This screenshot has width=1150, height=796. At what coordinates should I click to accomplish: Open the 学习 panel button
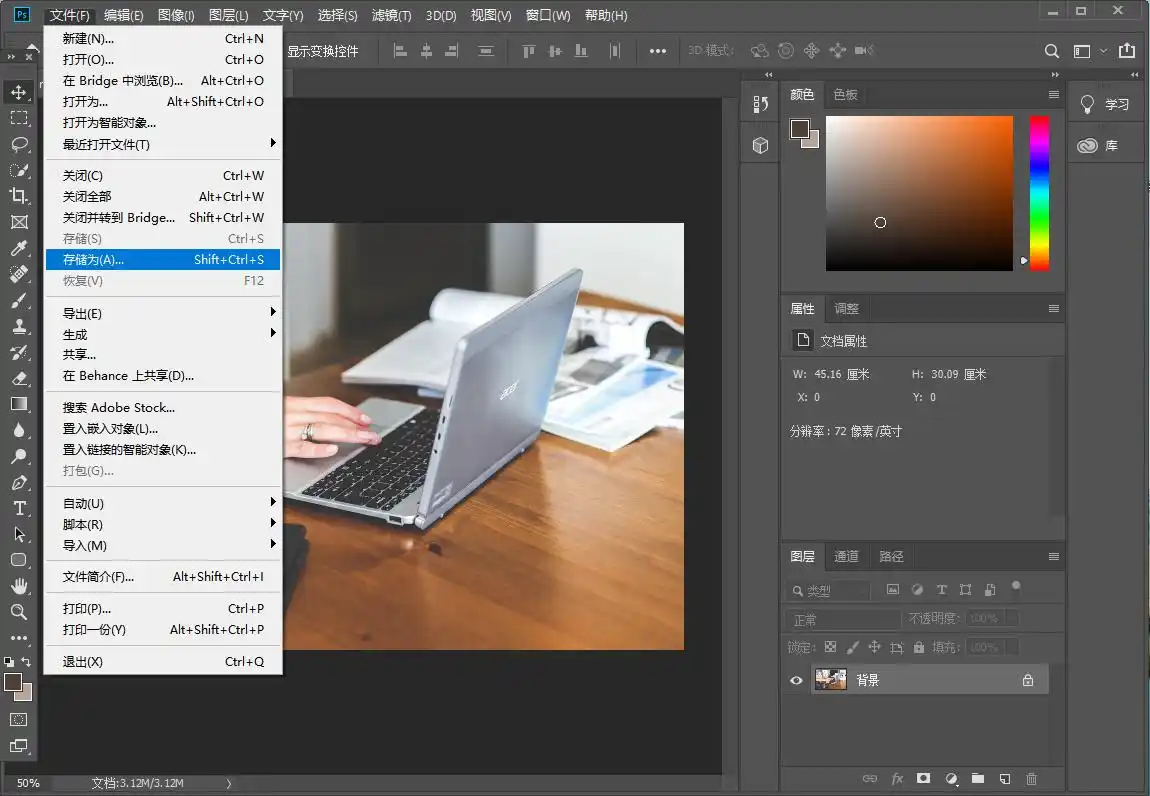(x=1106, y=104)
